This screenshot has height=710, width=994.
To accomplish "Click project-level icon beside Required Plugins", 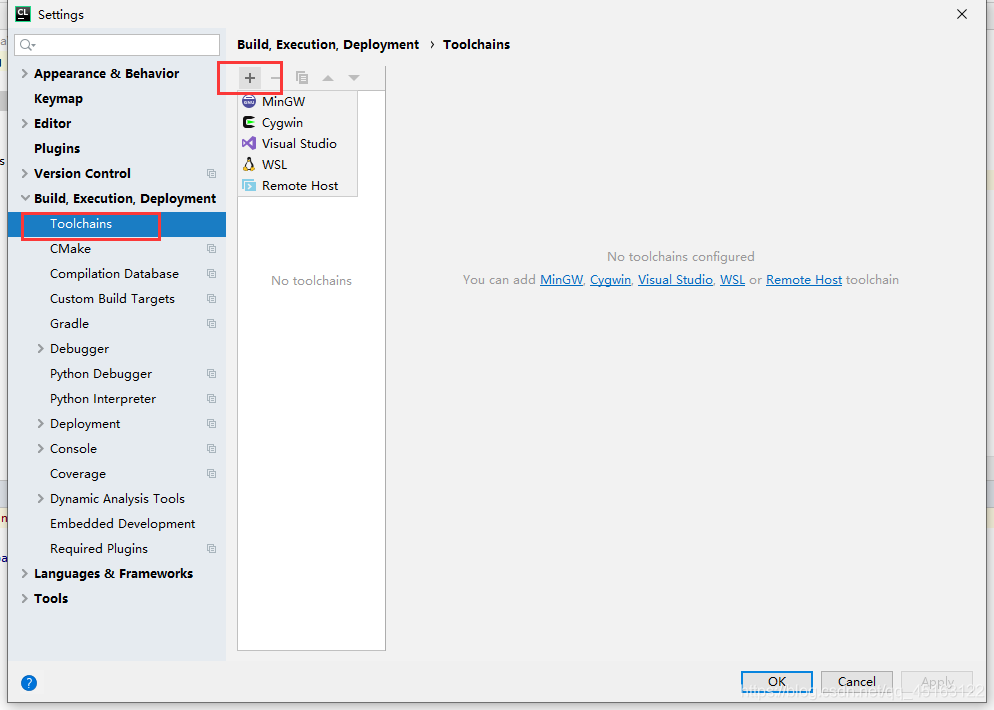I will coord(212,548).
